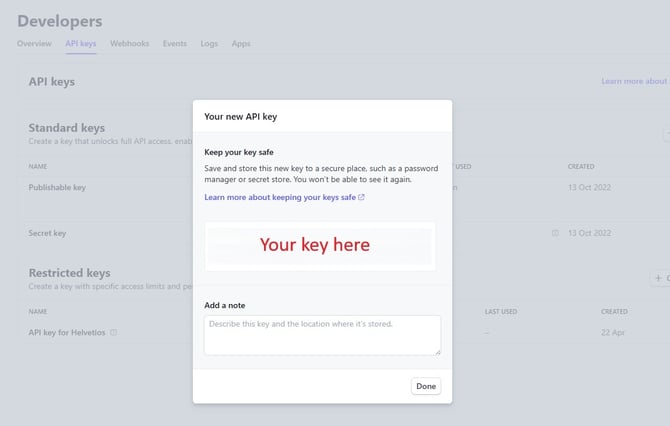Click the external link icon after 'keys safe'
The width and height of the screenshot is (670, 426).
click(x=361, y=197)
